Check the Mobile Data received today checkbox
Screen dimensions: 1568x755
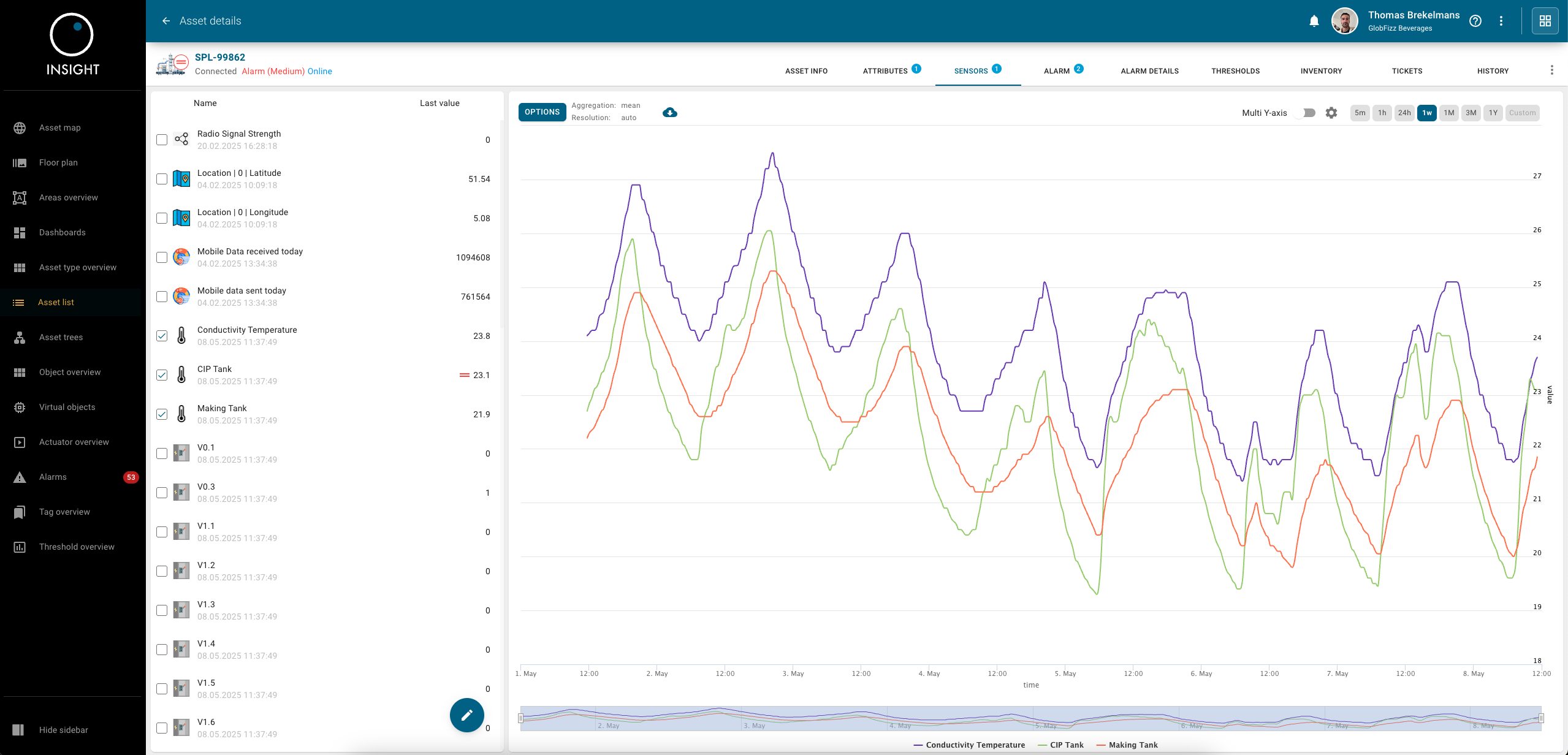(162, 257)
